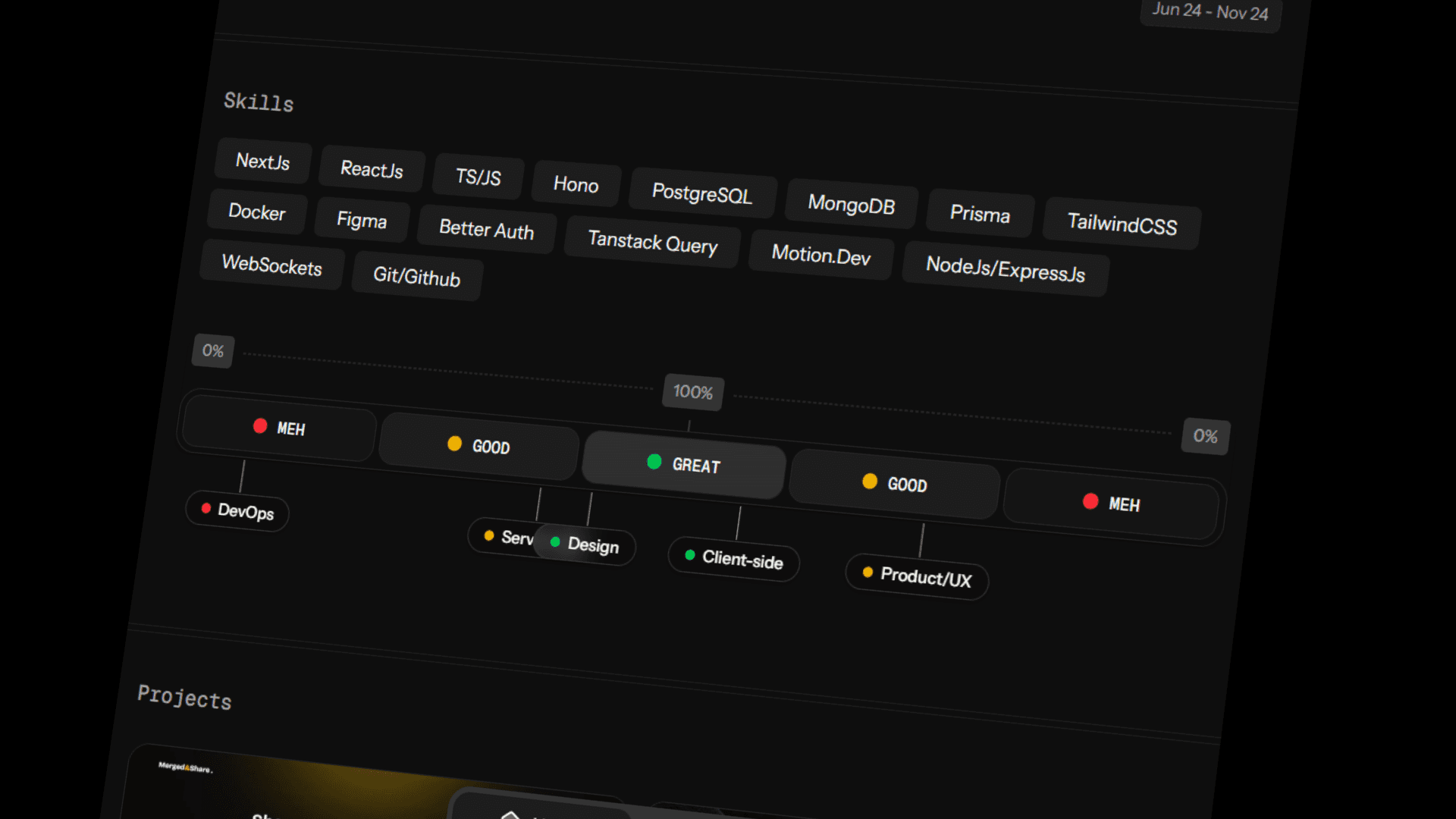Select the Skills section heading
This screenshot has height=819, width=1456.
pos(258,103)
